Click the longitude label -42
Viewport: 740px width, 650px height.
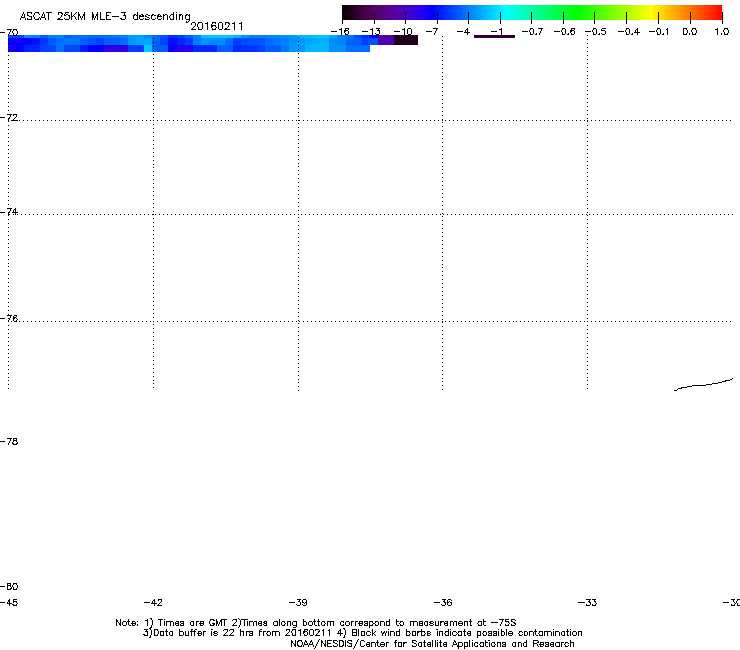pyautogui.click(x=153, y=602)
